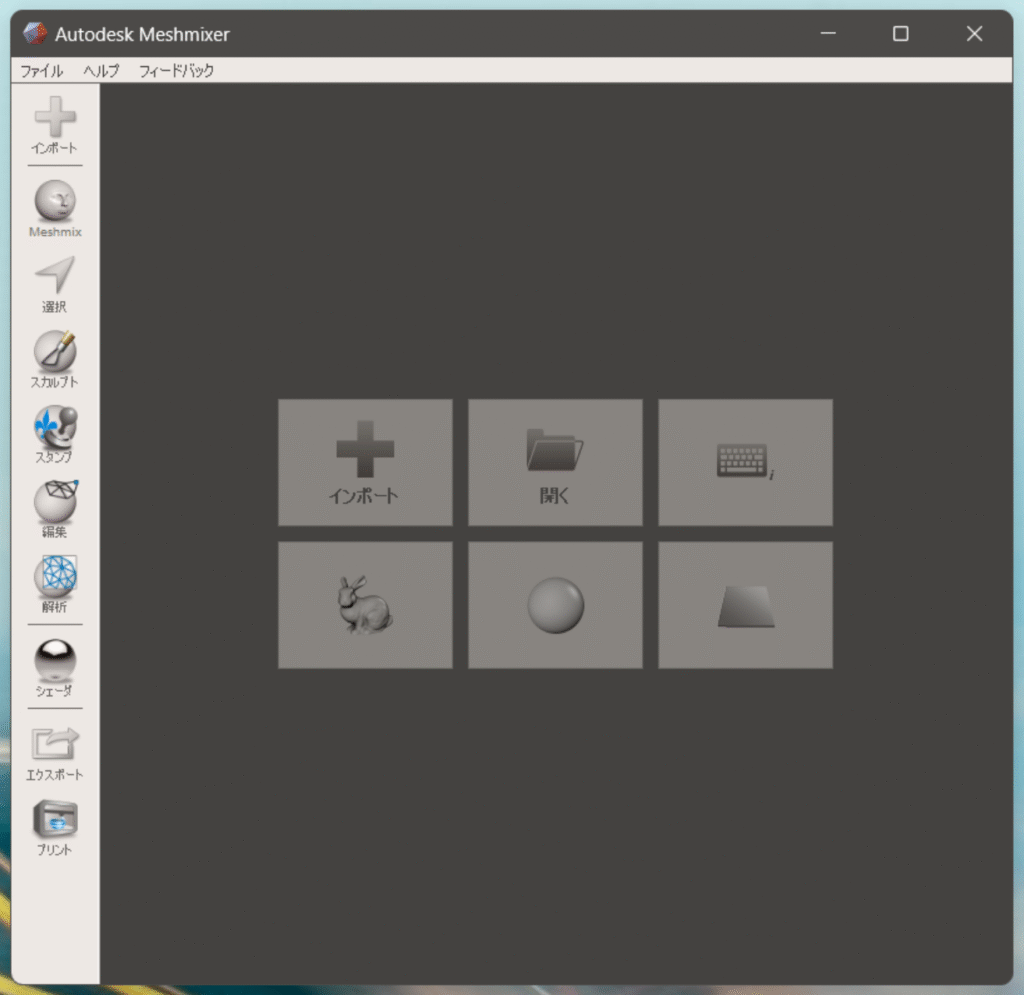Open the フィードバック menu
1024x995 pixels.
(x=176, y=71)
